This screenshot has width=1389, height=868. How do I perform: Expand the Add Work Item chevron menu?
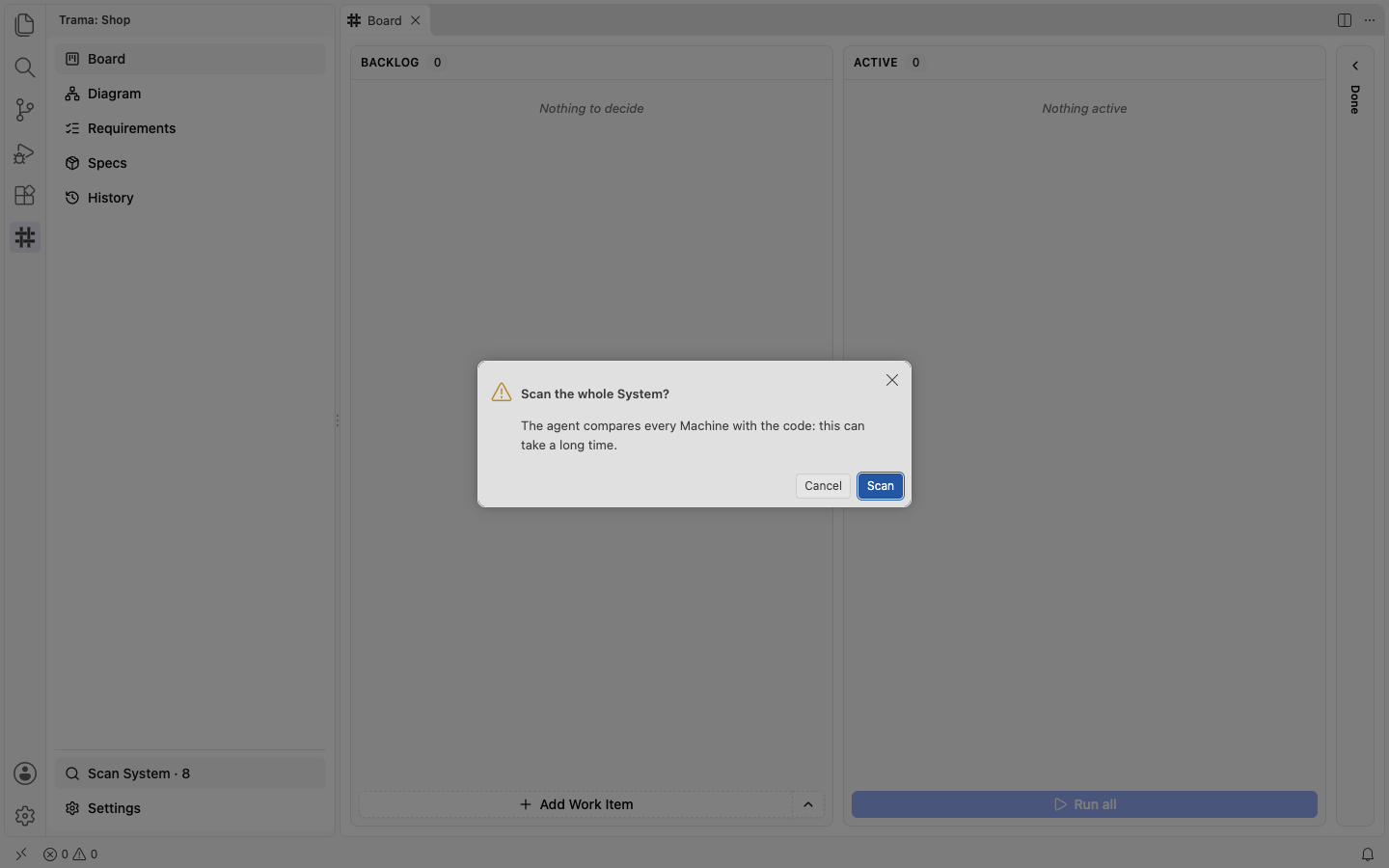808,804
